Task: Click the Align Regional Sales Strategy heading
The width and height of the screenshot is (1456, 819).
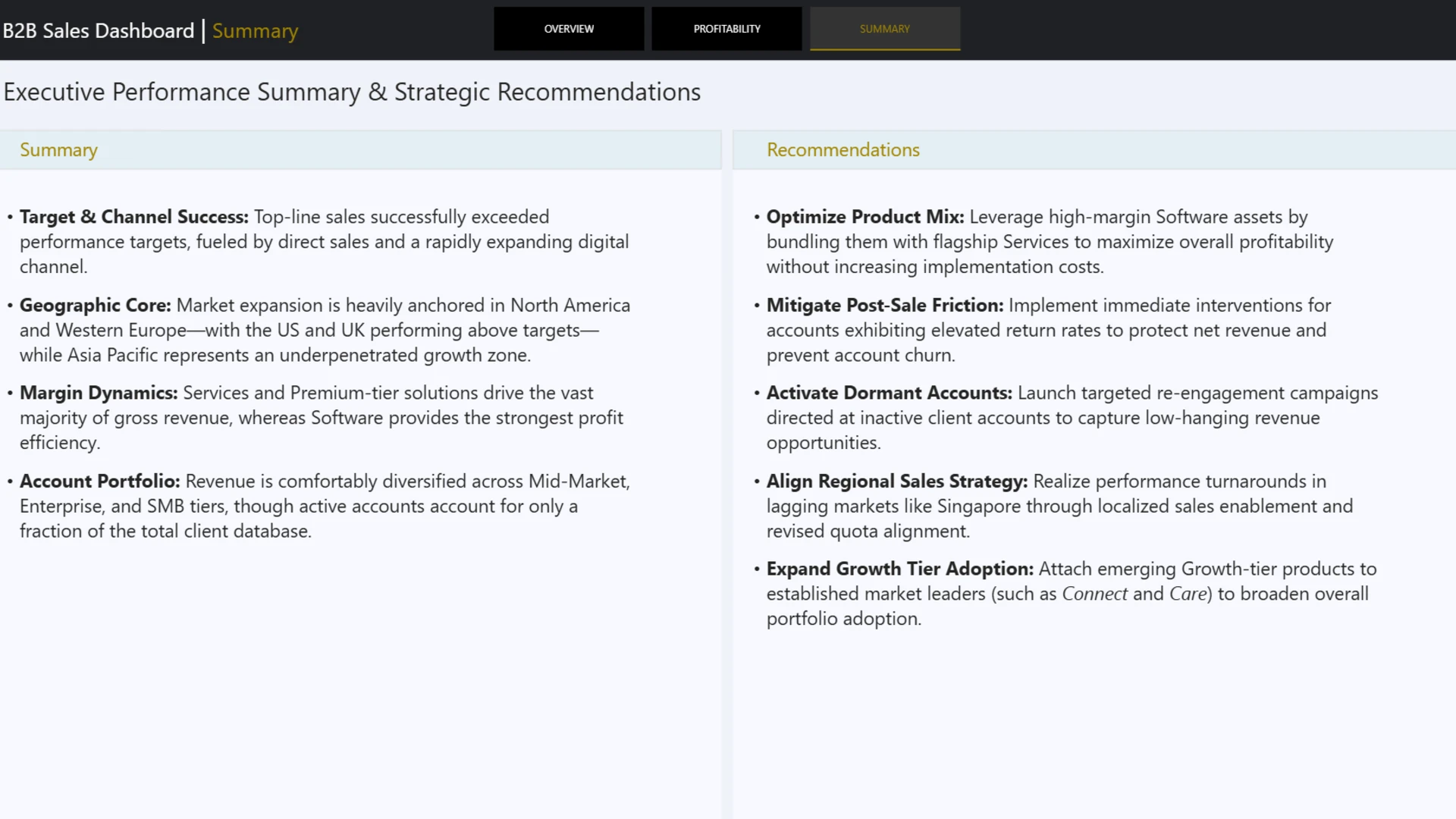Action: click(x=897, y=482)
